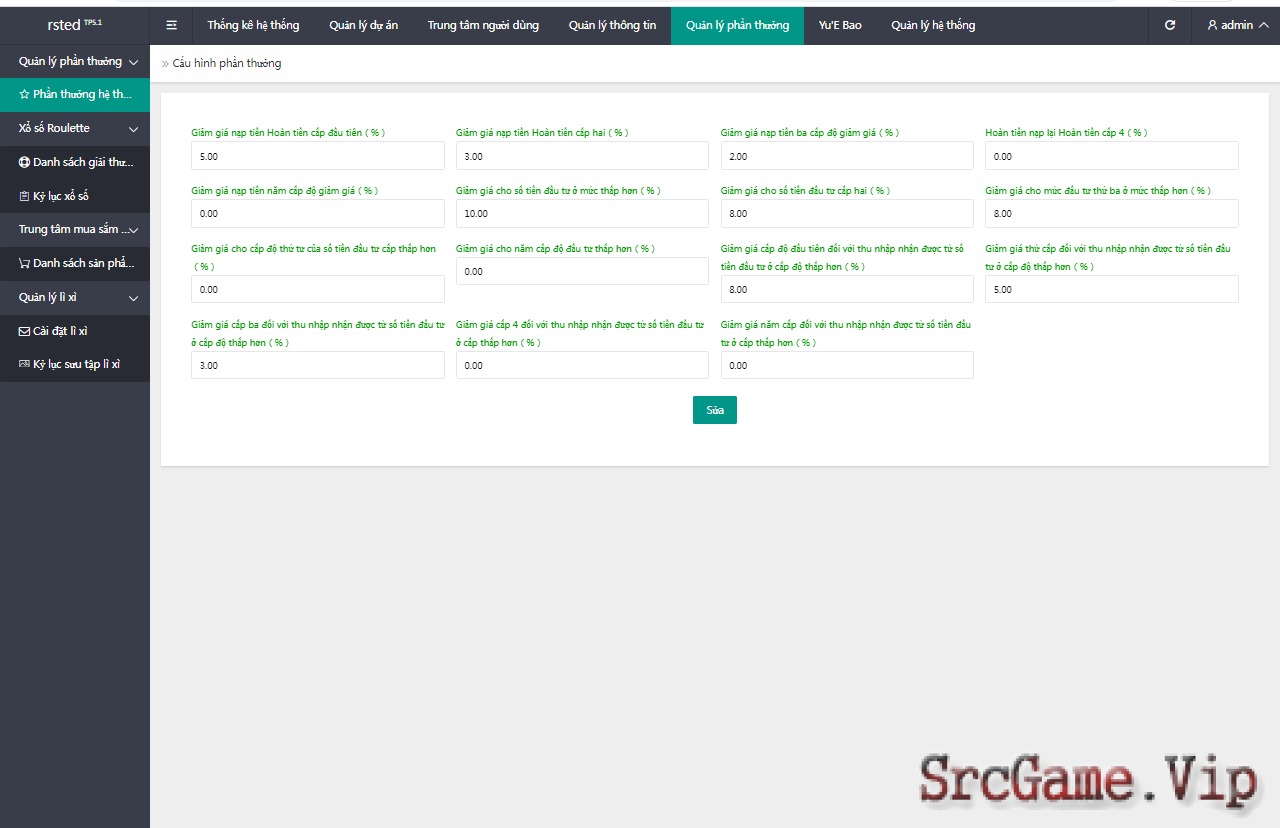Viewport: 1280px width, 828px height.
Task: Open Quản lý hệ thống in top navigation
Action: tap(933, 25)
